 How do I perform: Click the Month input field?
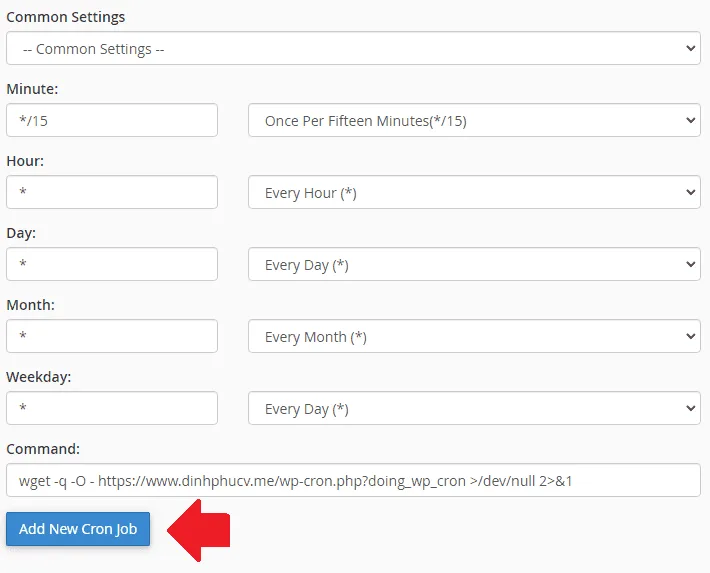[x=112, y=337]
